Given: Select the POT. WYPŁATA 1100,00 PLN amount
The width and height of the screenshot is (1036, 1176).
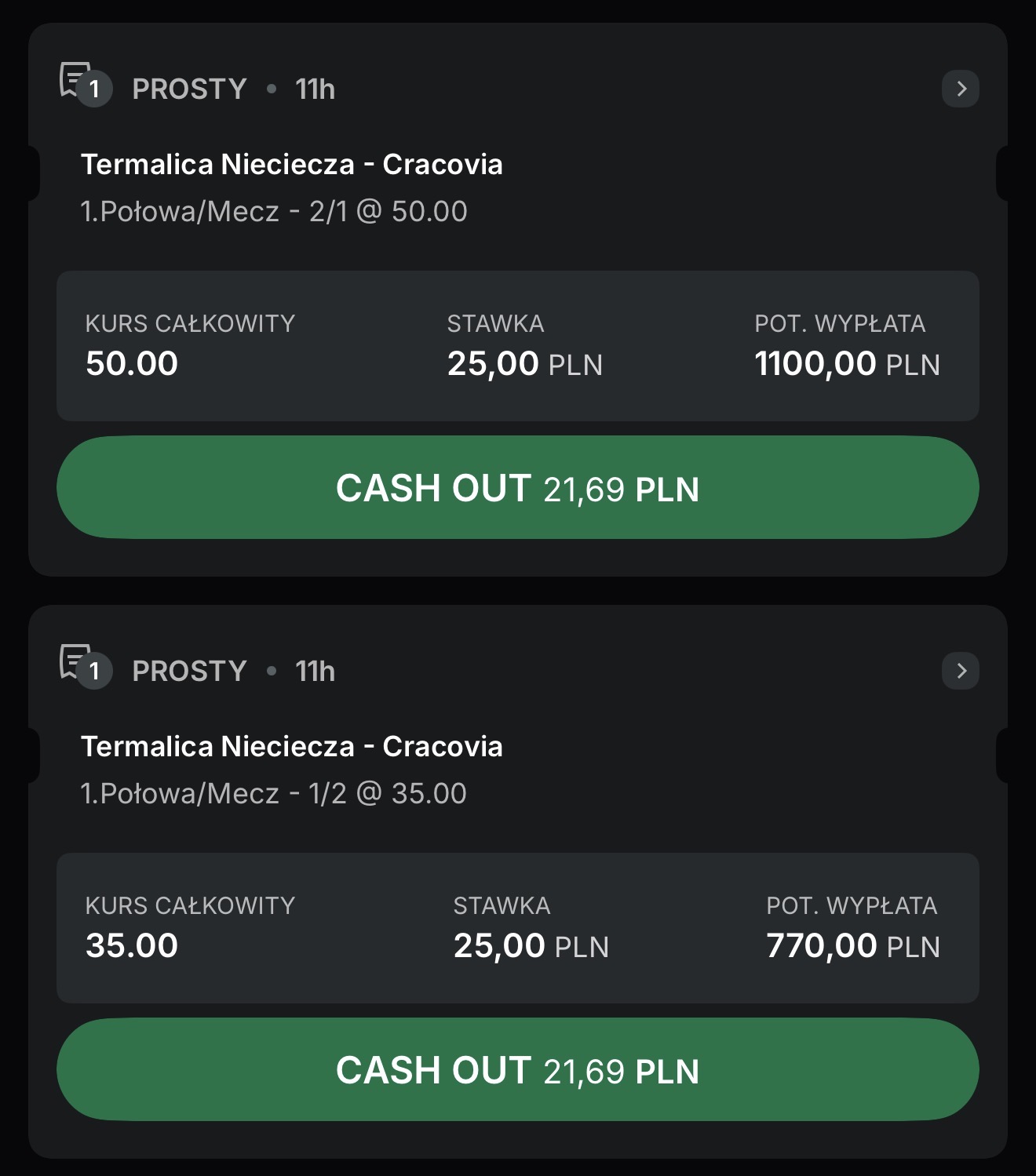Looking at the screenshot, I should tap(847, 364).
